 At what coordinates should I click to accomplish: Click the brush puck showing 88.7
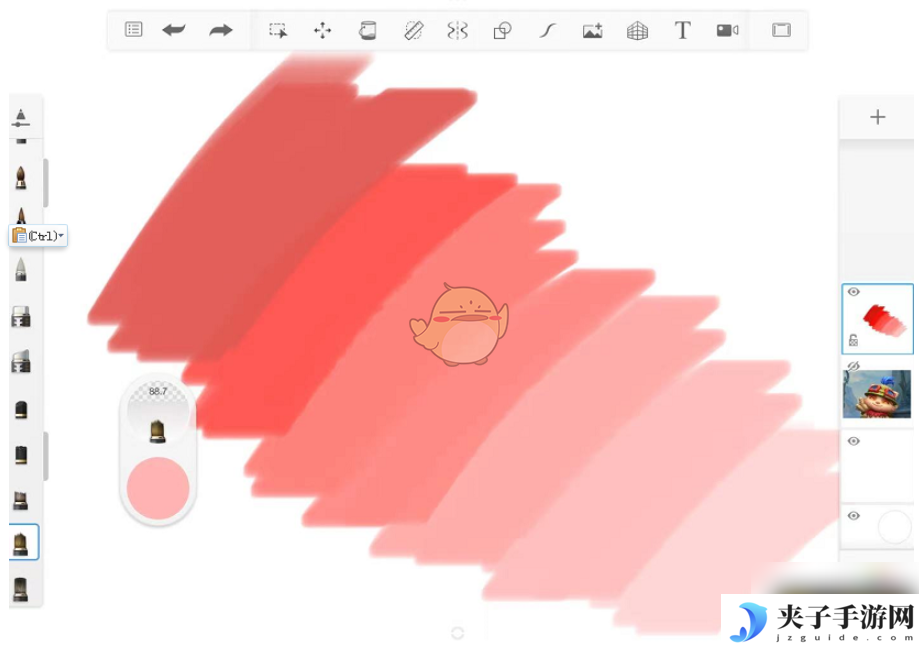click(158, 412)
